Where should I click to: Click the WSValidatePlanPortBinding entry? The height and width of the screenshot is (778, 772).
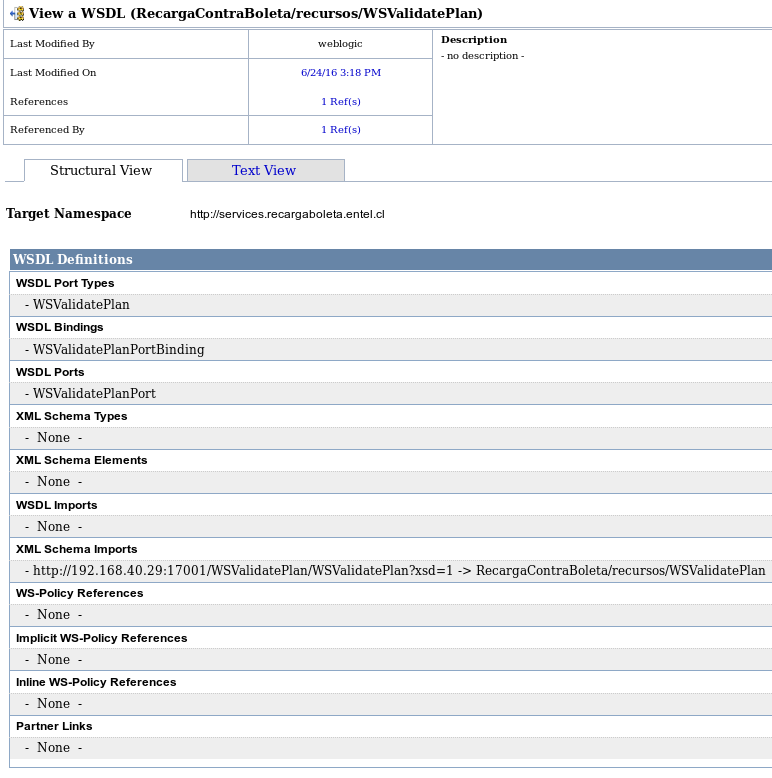point(119,349)
